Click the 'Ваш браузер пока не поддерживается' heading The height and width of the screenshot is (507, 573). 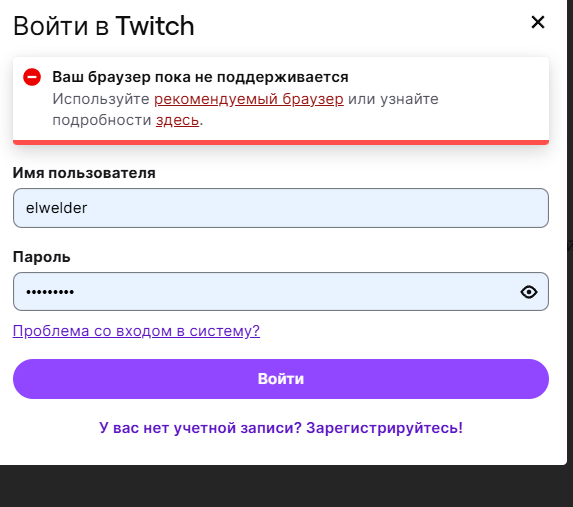click(200, 77)
